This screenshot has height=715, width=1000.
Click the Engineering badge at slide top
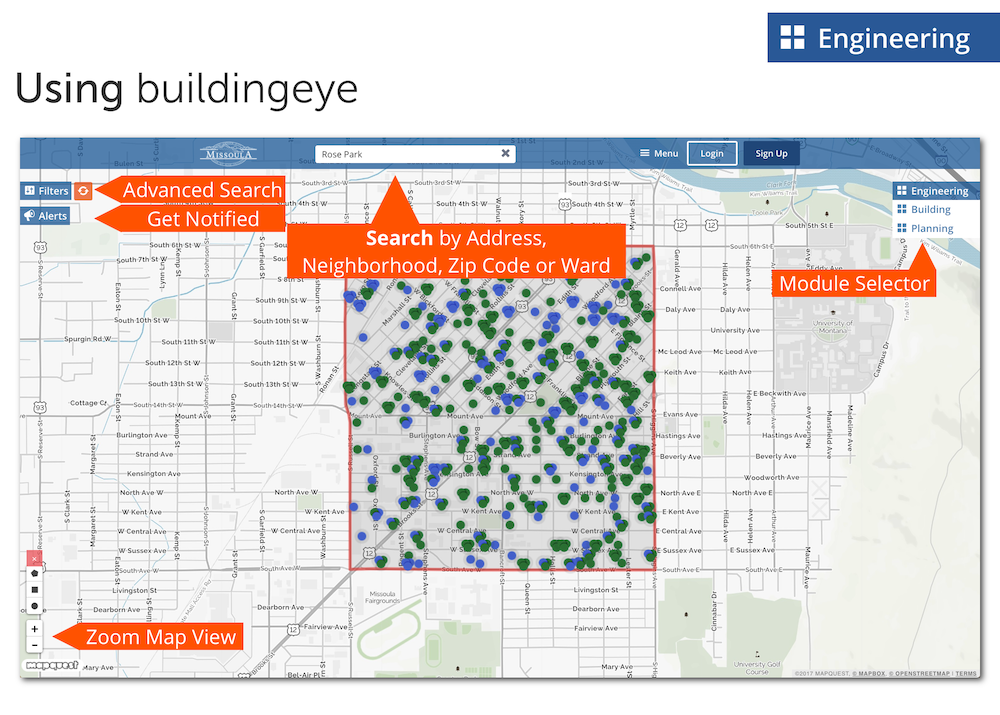(883, 38)
